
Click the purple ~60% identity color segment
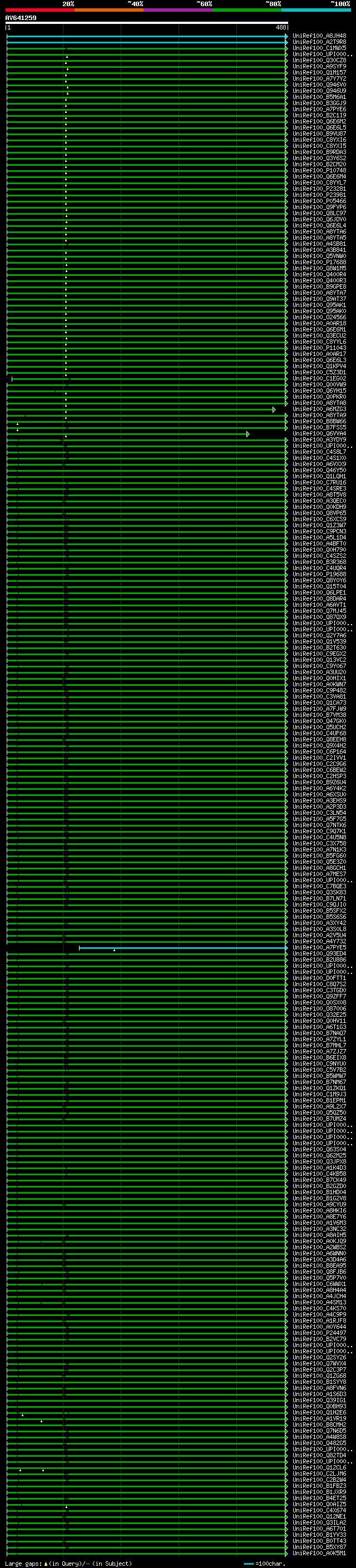[179, 10]
